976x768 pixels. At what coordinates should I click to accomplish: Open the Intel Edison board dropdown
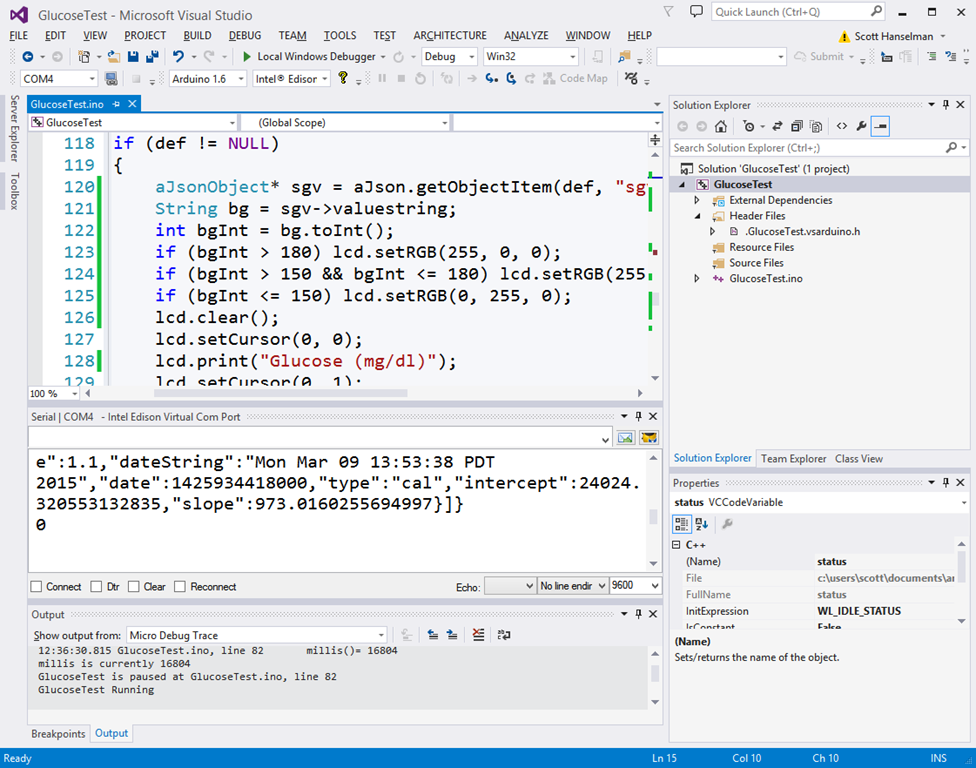tap(325, 79)
